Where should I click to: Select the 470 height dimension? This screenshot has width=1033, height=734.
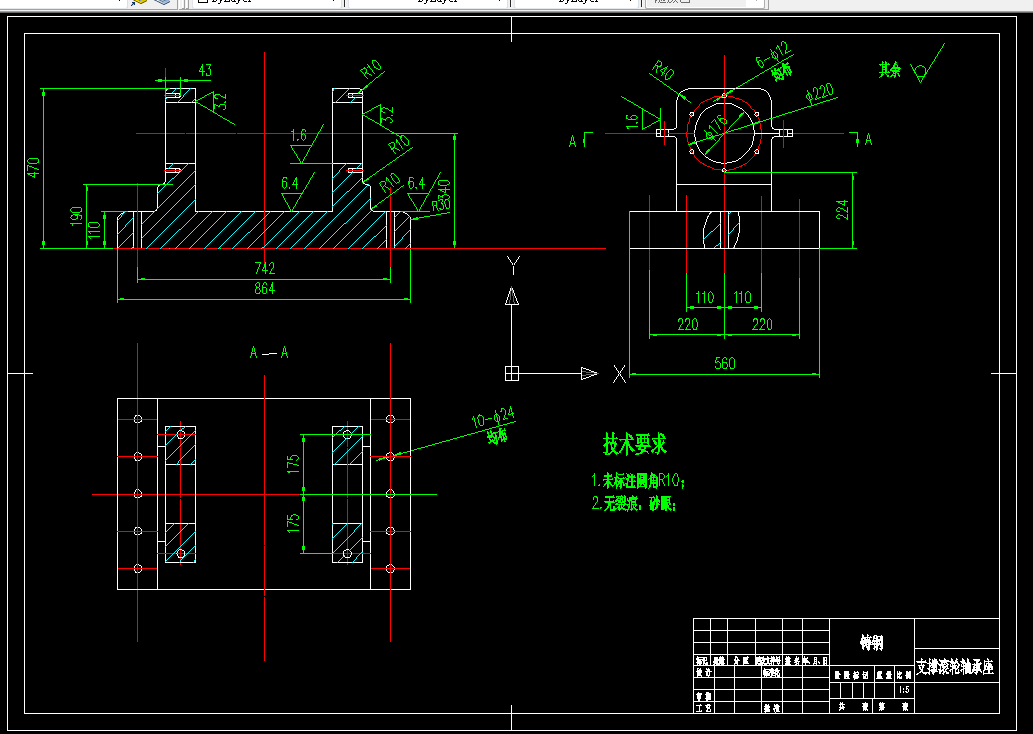tap(33, 167)
